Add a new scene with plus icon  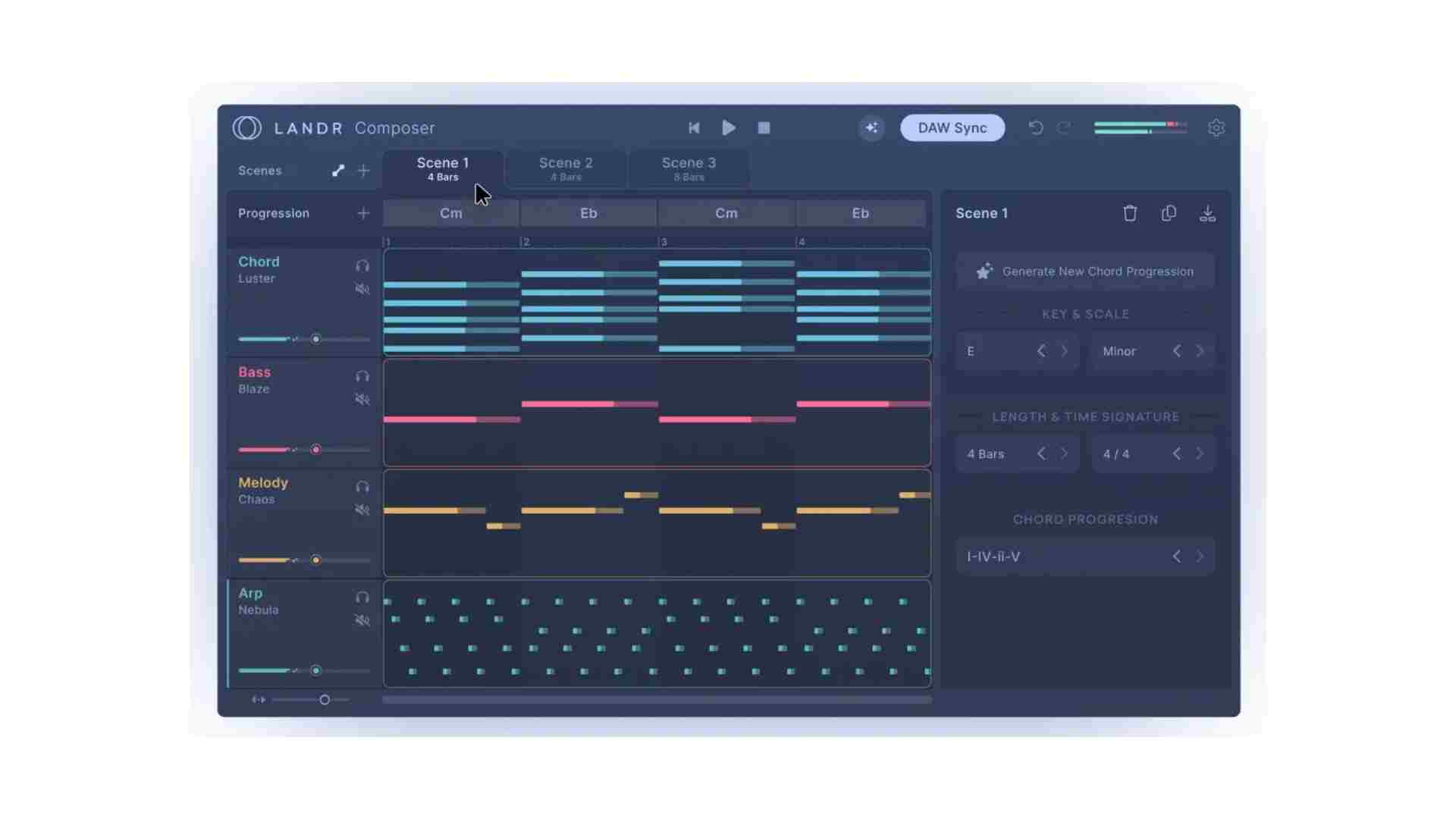click(x=363, y=171)
